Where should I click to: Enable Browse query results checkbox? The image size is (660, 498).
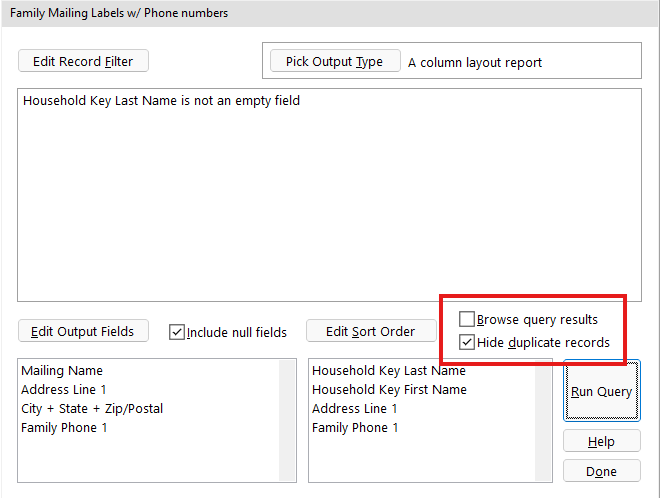pyautogui.click(x=467, y=320)
